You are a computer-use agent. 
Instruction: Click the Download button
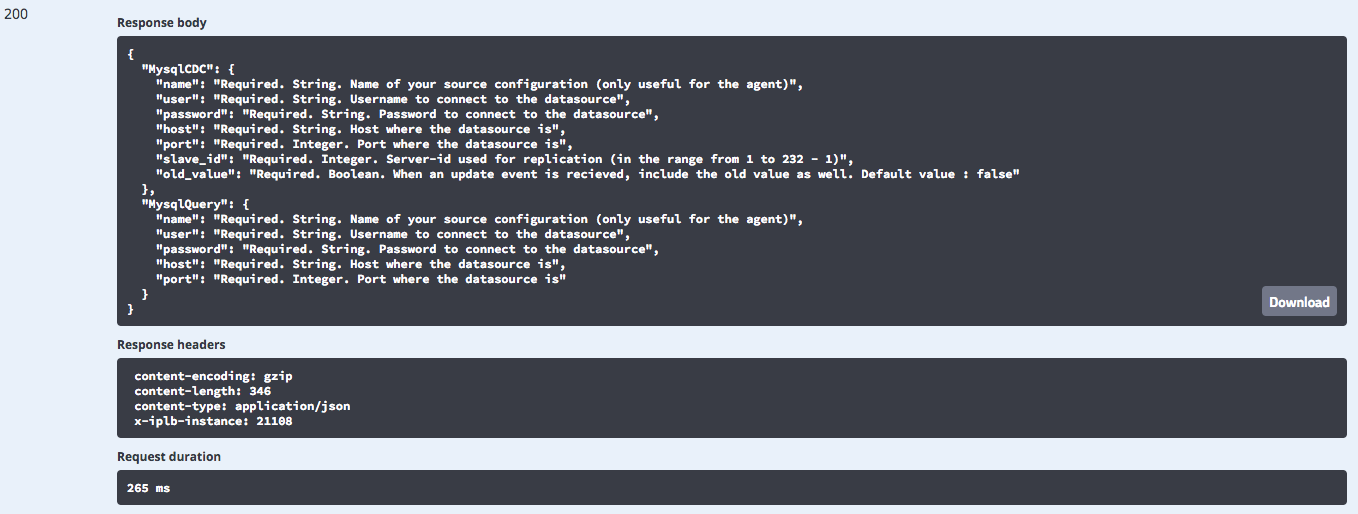pyautogui.click(x=1299, y=302)
